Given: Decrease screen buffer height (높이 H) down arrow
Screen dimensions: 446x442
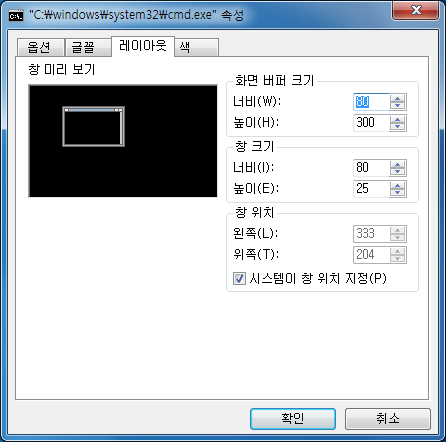Looking at the screenshot, I should click(x=397, y=127).
